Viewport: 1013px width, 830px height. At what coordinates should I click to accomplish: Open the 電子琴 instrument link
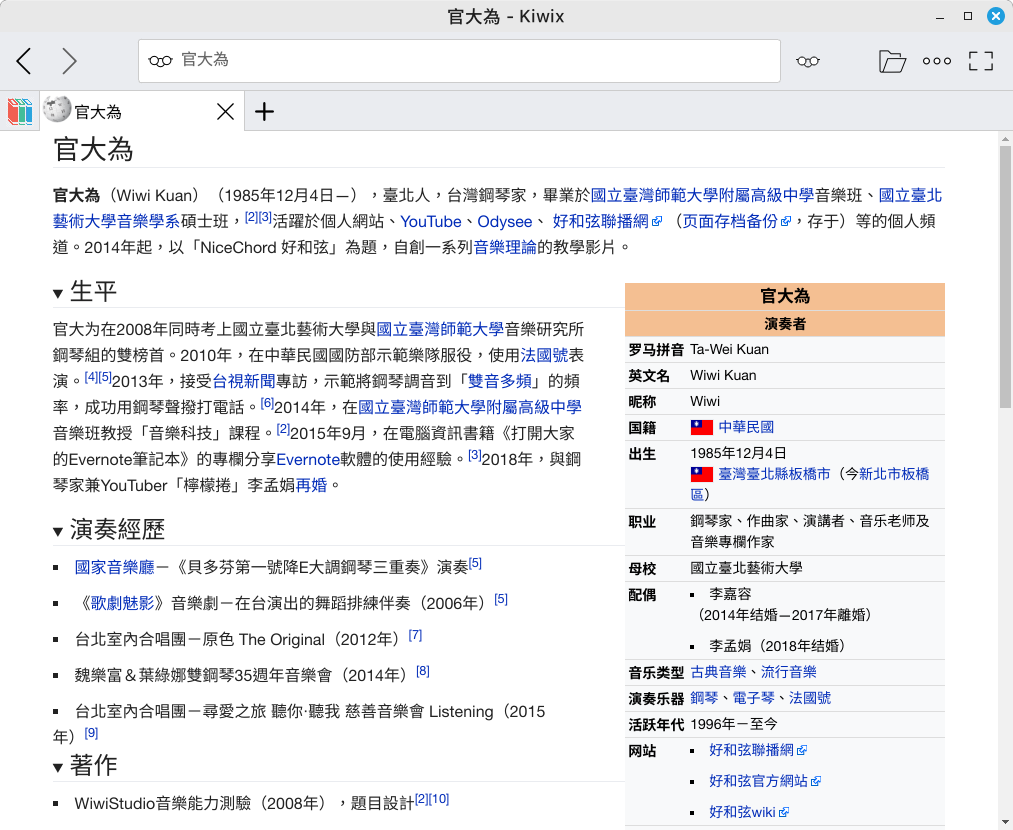753,698
